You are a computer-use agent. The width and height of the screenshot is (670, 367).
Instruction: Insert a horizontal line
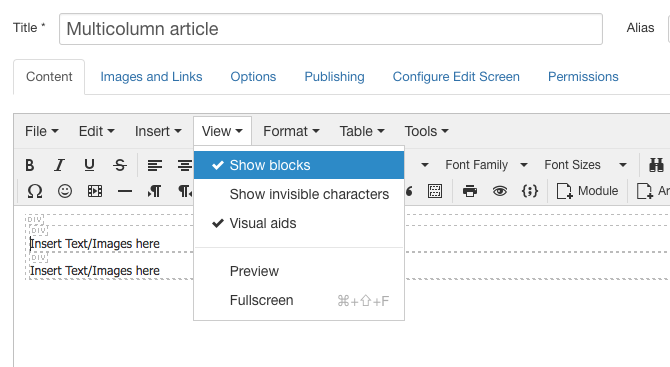(x=125, y=191)
